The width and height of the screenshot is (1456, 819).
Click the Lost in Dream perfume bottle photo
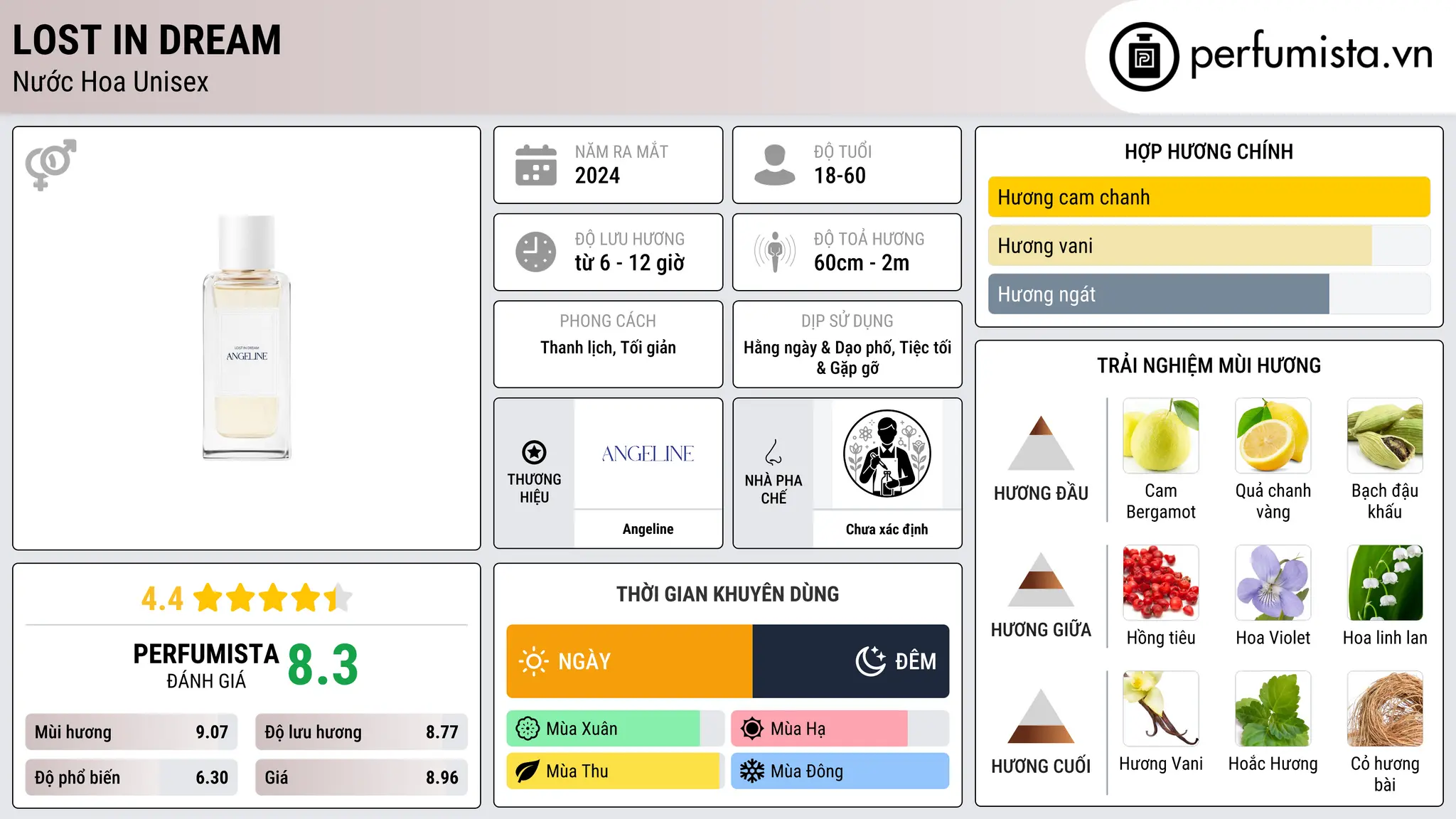[x=247, y=338]
